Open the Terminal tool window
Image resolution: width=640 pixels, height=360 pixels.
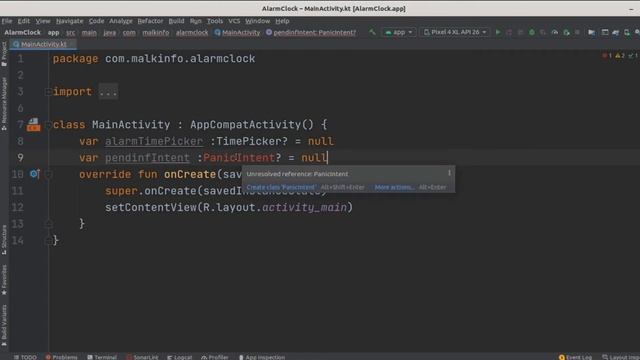click(102, 357)
